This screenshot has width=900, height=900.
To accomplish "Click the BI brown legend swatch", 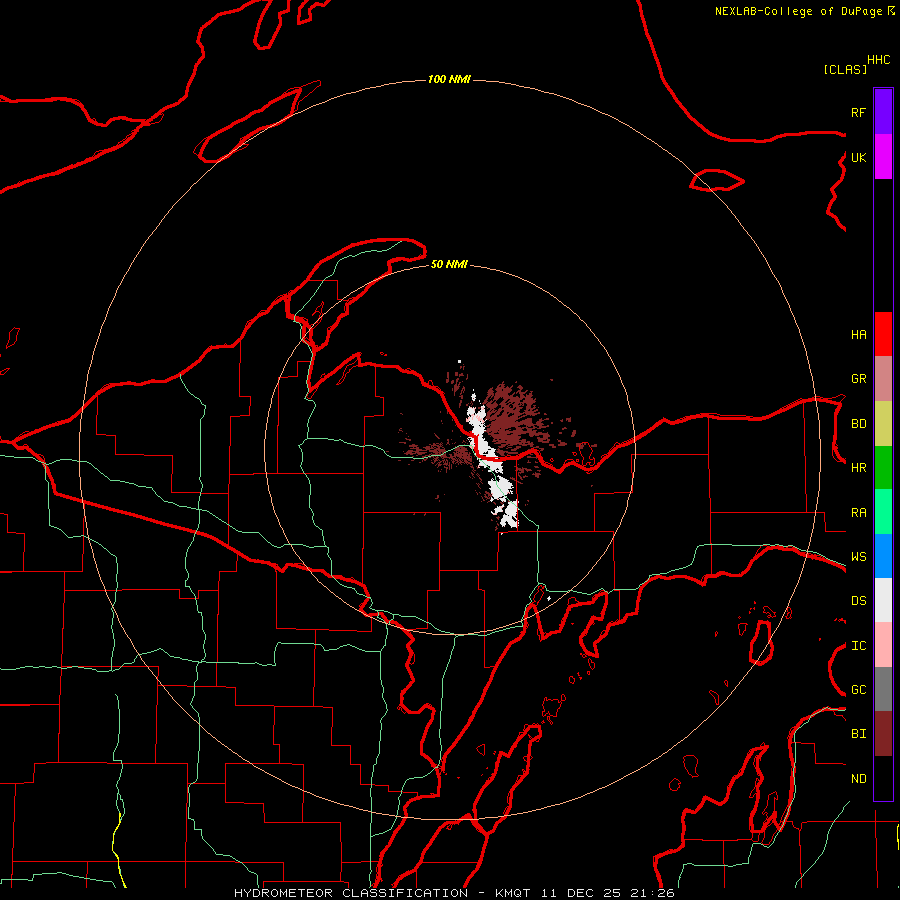I will click(883, 734).
